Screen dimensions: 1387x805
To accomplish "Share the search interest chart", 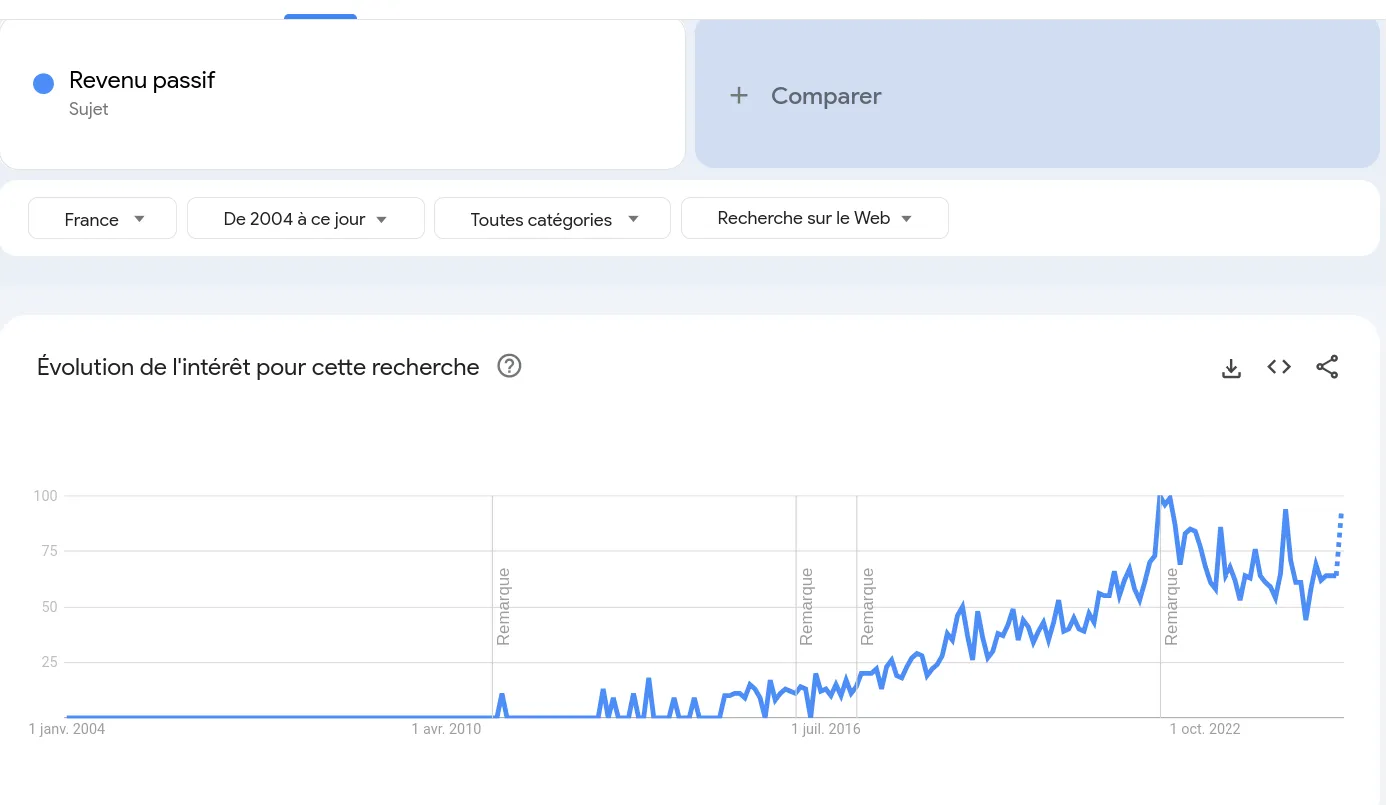I will click(x=1327, y=367).
